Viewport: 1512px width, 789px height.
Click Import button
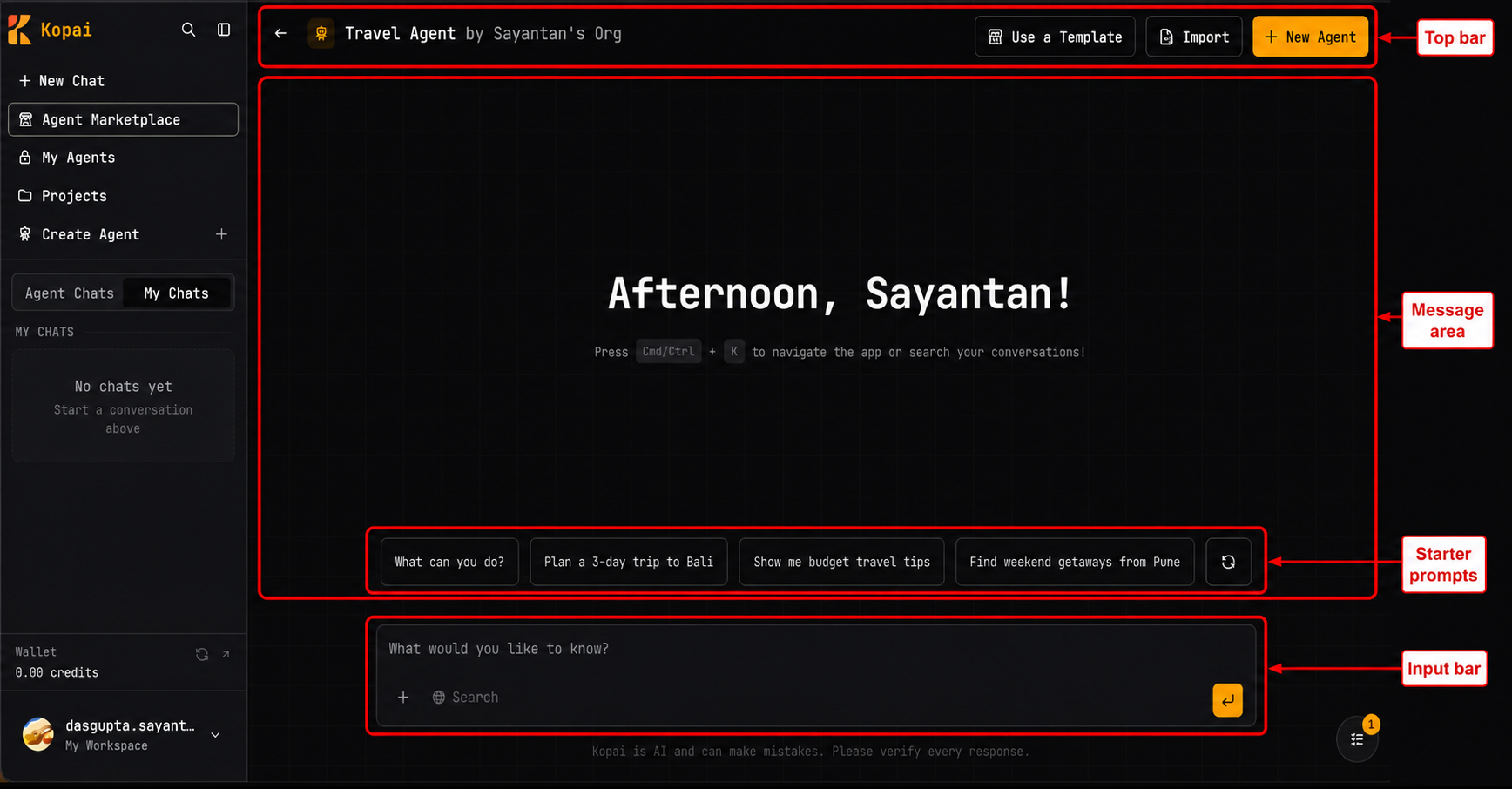click(x=1194, y=37)
